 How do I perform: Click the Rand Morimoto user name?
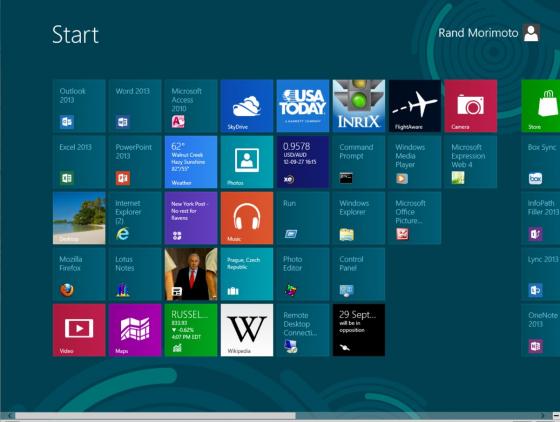point(478,33)
